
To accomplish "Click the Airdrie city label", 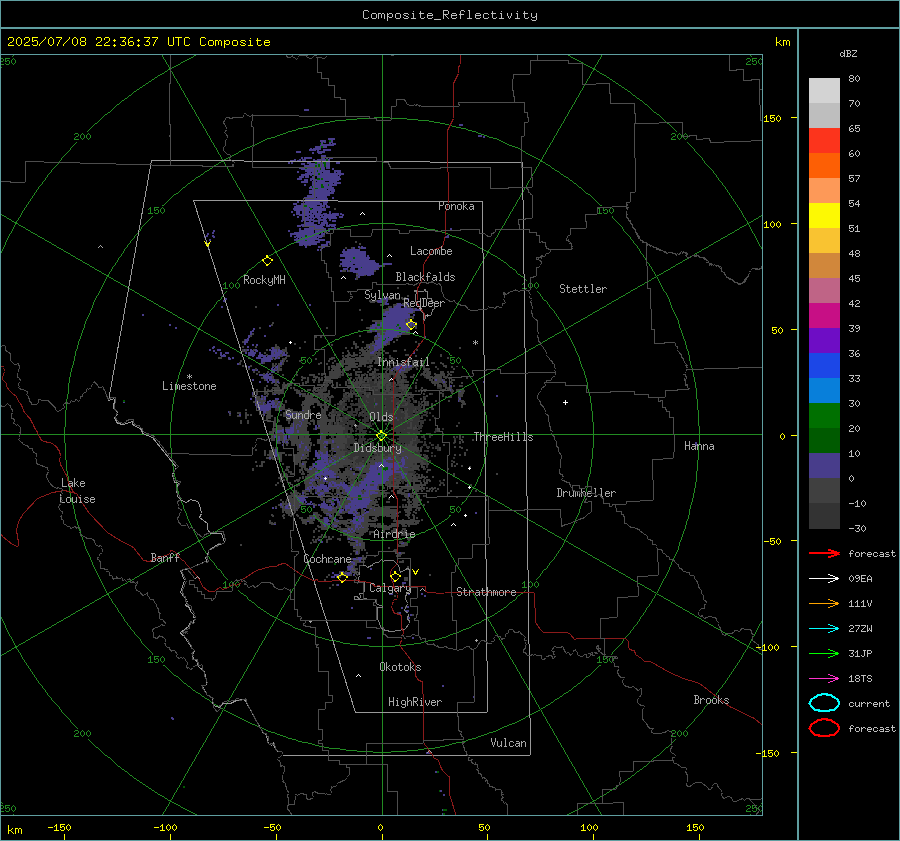I will tap(394, 534).
